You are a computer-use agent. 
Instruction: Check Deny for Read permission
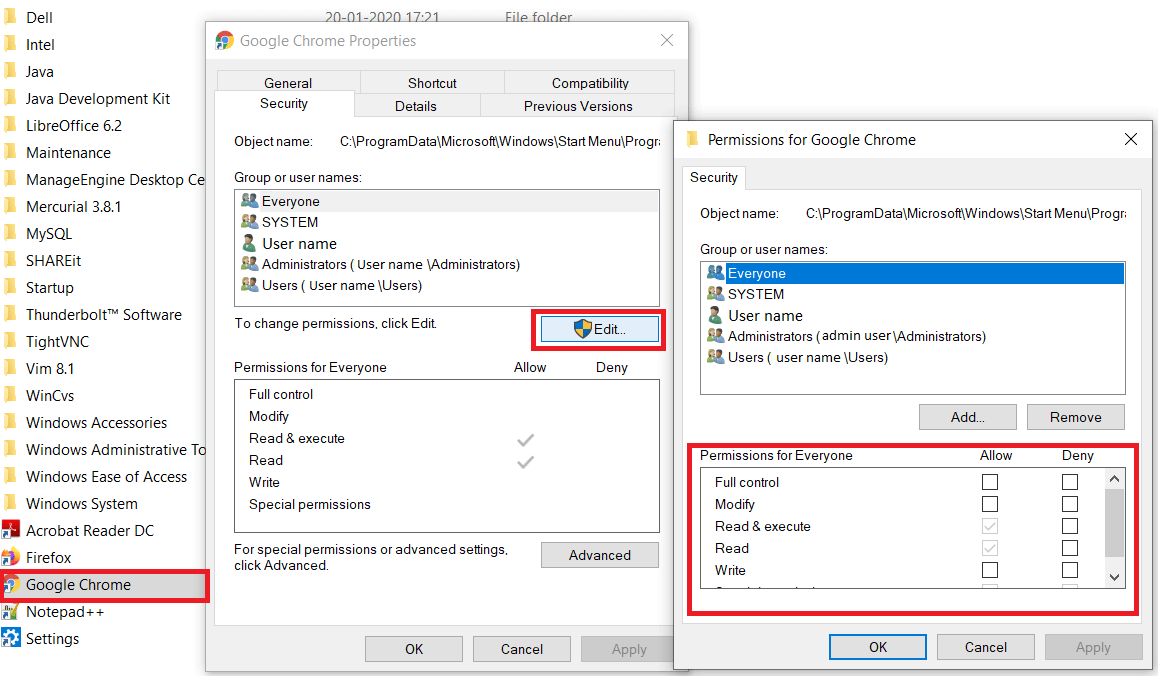click(x=1069, y=548)
